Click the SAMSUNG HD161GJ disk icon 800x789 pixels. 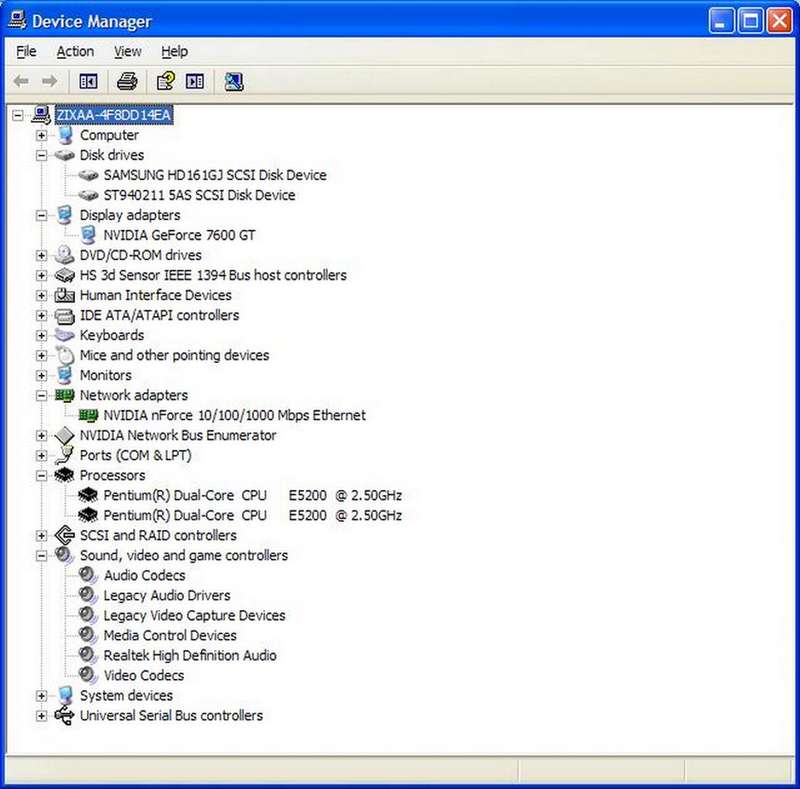(88, 175)
